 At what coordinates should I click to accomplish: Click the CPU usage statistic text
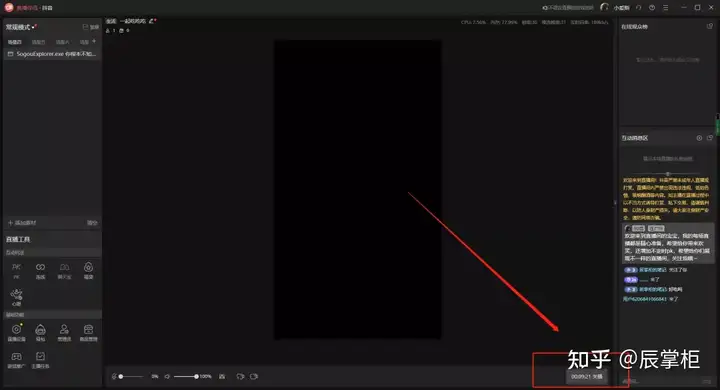pyautogui.click(x=473, y=22)
